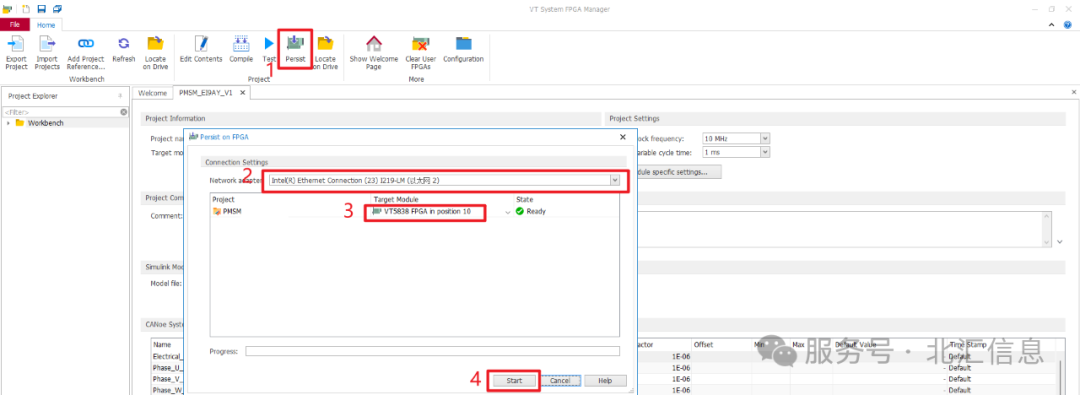Clear the Project Explorer filter
1080x395 pixels.
coord(124,112)
